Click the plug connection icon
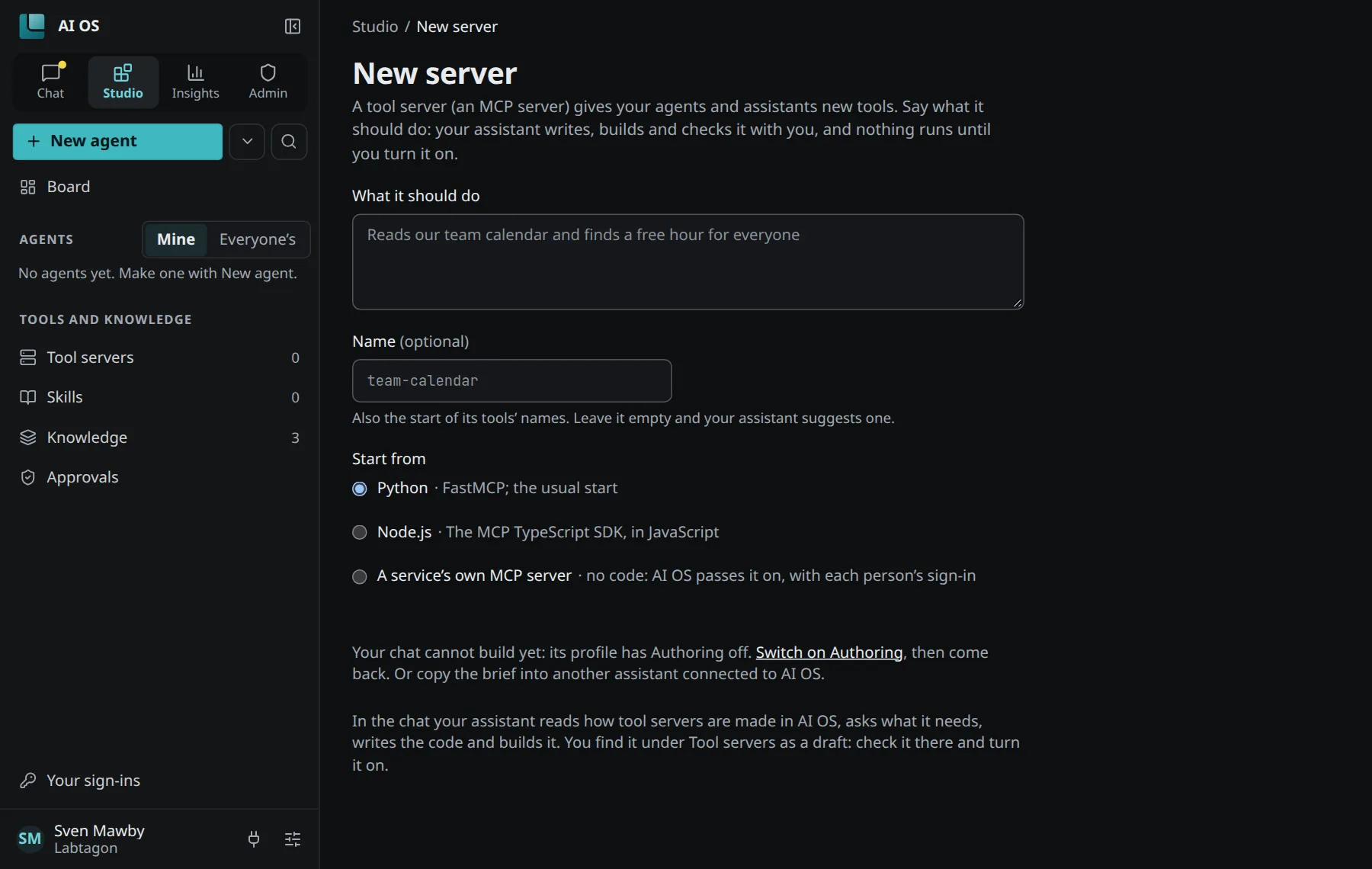This screenshot has width=1372, height=869. click(254, 839)
